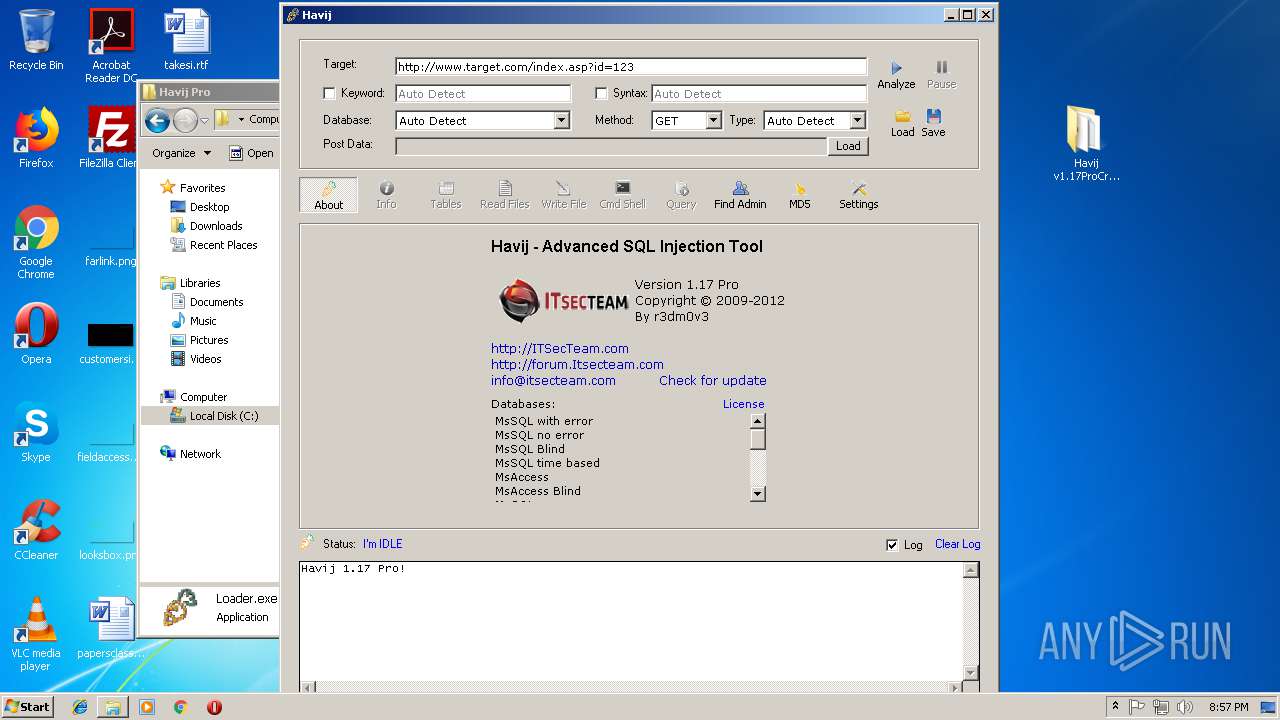Image resolution: width=1280 pixels, height=720 pixels.
Task: Click the Load folder icon
Action: (902, 116)
